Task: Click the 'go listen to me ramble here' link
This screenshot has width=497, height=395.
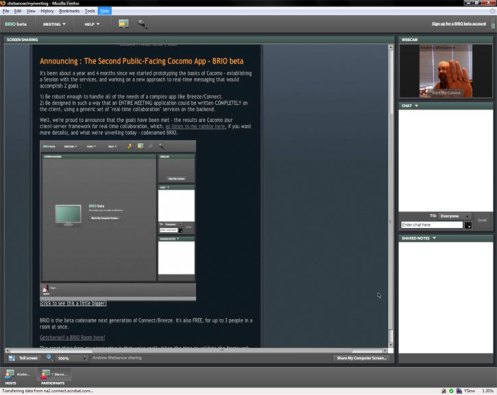Action: tap(195, 126)
